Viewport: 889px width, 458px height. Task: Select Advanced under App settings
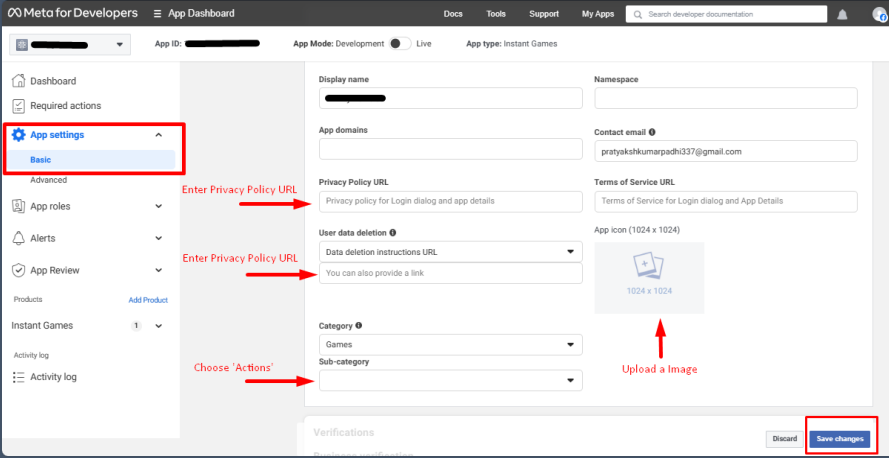point(49,180)
